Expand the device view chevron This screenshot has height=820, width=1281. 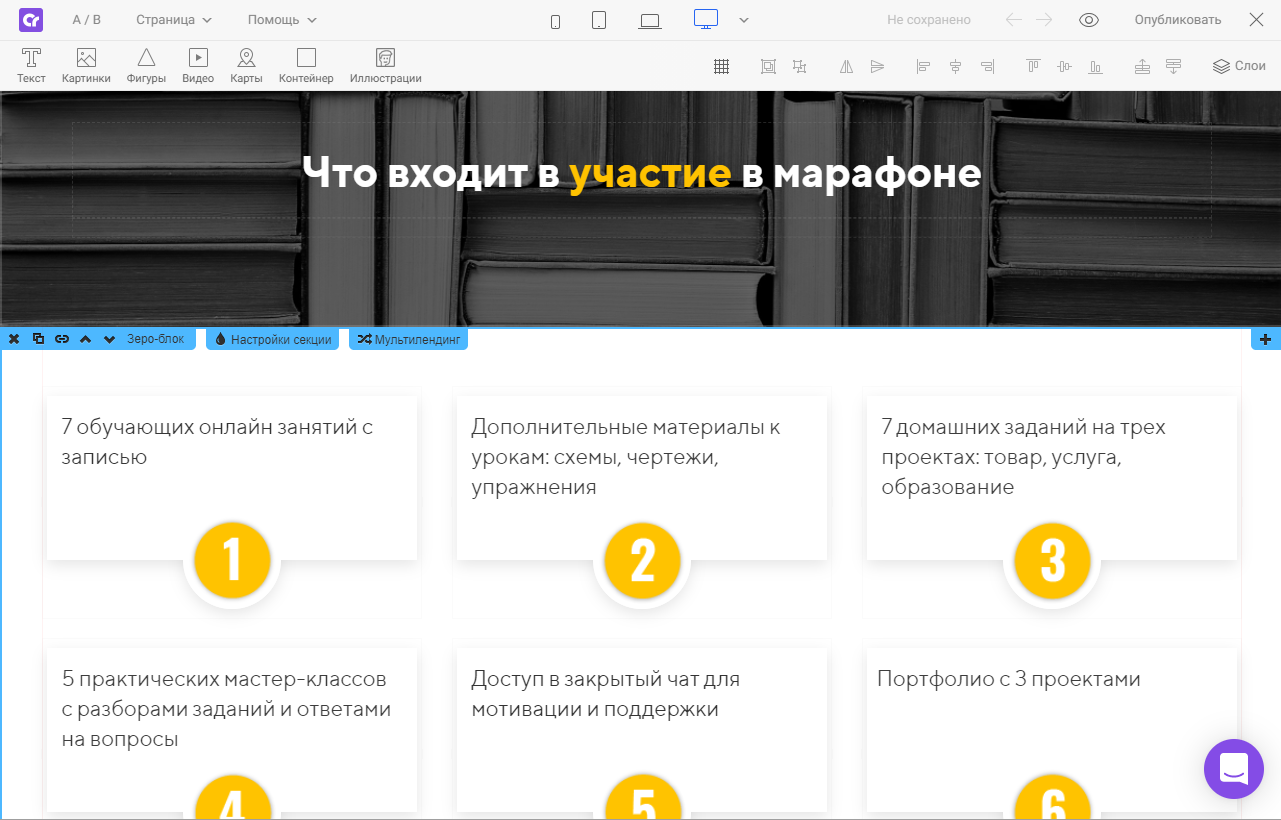tap(744, 20)
